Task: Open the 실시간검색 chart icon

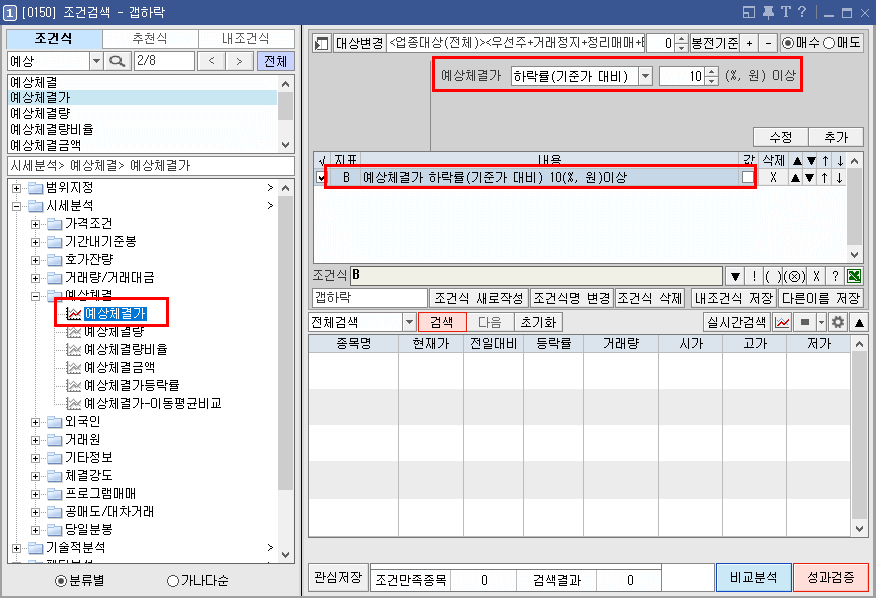Action: (x=781, y=321)
